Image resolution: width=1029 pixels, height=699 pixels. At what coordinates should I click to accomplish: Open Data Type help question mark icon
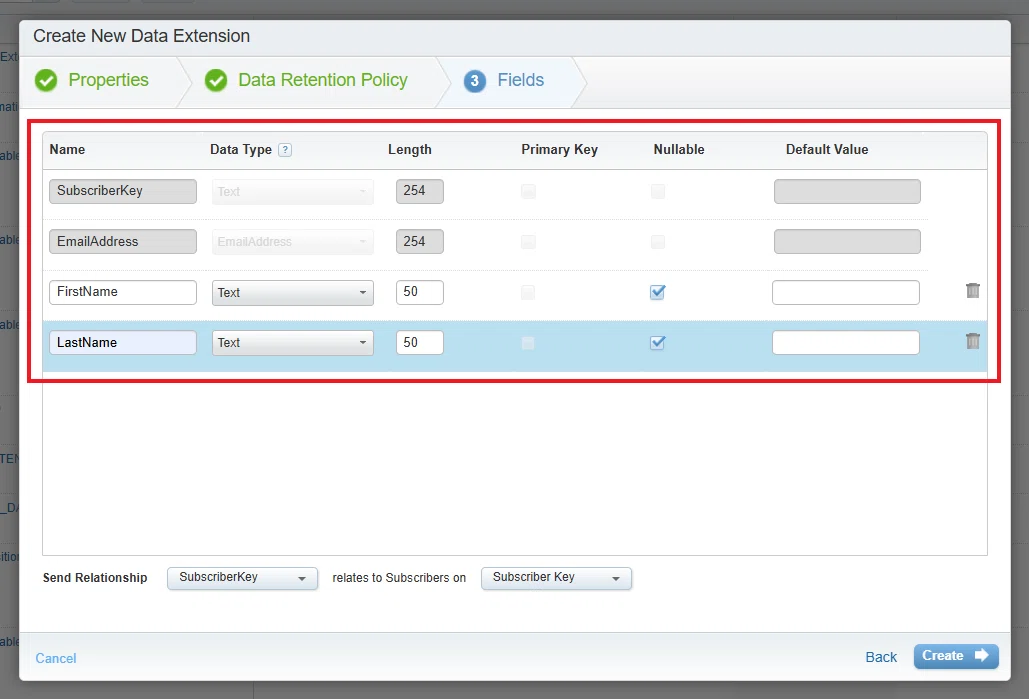[285, 150]
